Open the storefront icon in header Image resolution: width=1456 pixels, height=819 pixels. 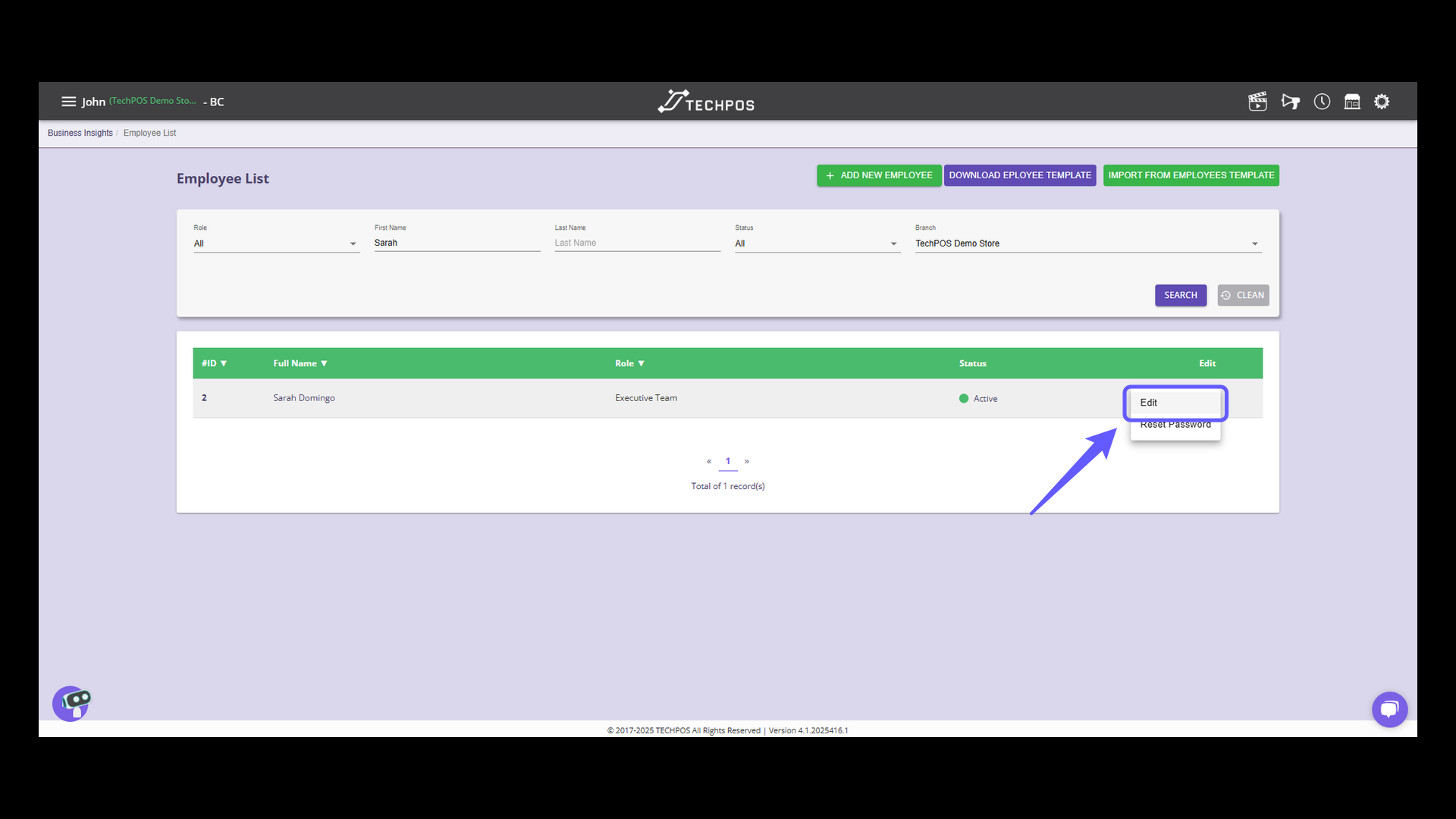coord(1352,102)
